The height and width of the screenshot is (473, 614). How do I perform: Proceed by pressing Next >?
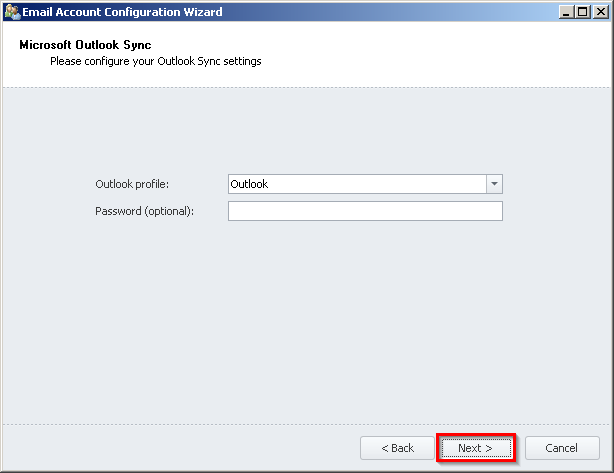click(475, 448)
